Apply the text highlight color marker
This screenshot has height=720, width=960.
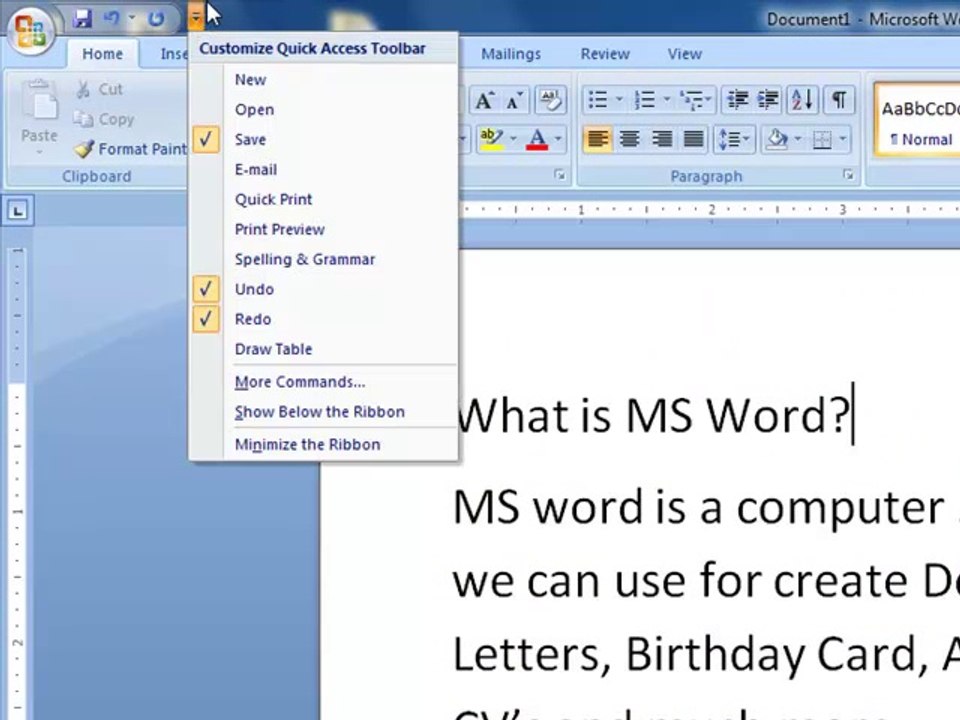pyautogui.click(x=491, y=139)
